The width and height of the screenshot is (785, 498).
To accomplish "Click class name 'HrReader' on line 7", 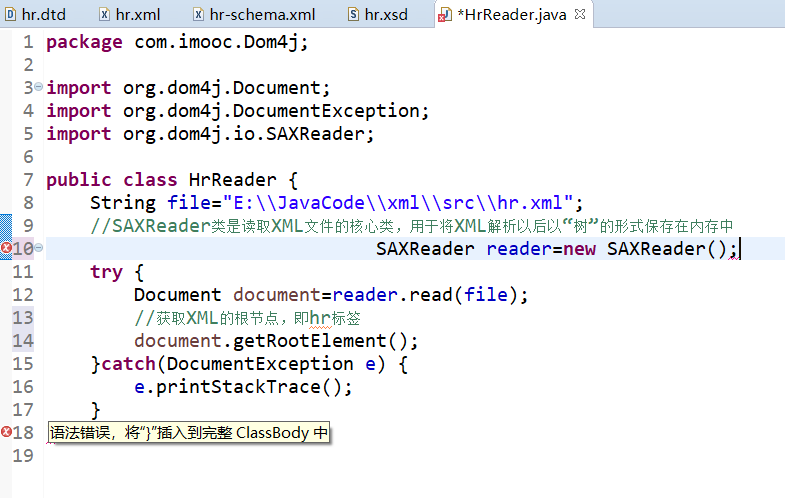I will [233, 180].
